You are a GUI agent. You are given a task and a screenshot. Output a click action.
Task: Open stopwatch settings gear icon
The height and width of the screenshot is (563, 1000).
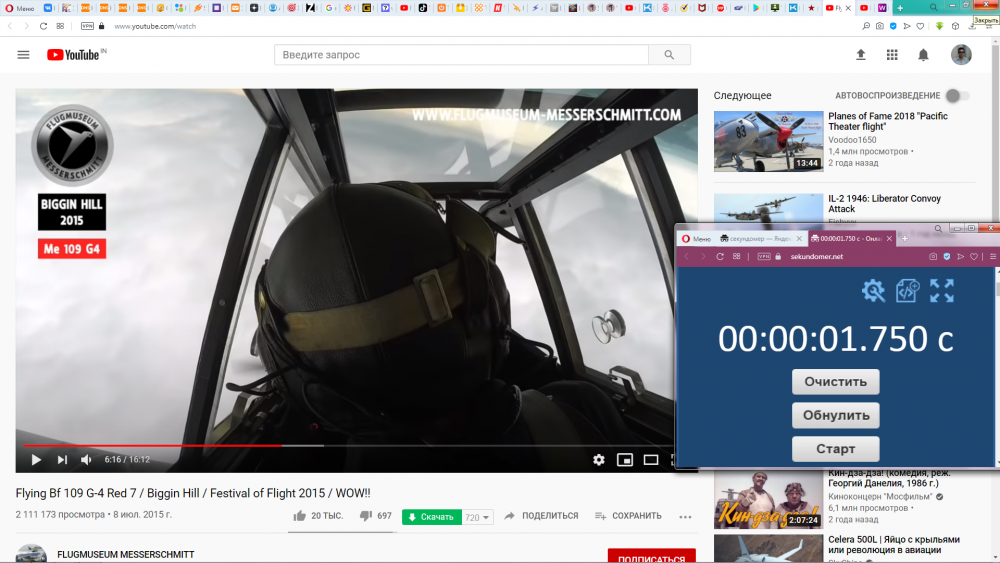point(873,291)
